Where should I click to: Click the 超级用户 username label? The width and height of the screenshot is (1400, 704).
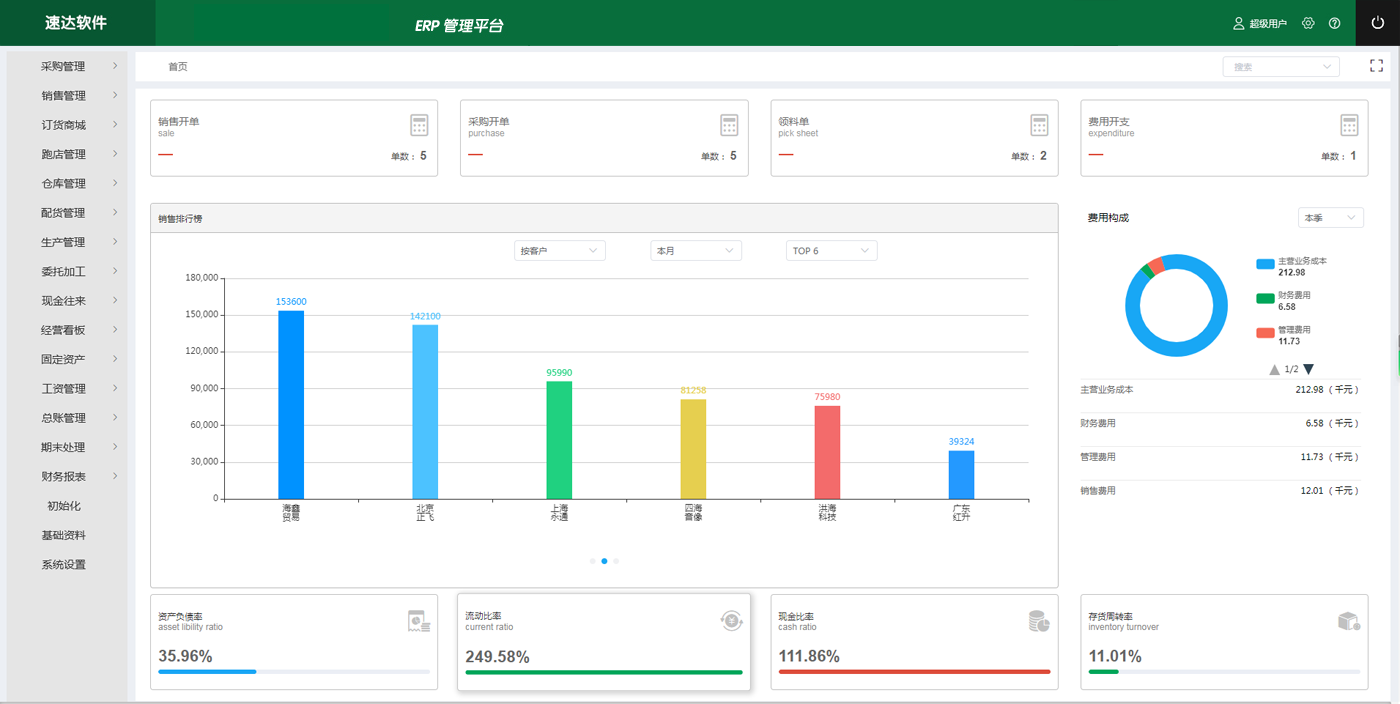click(1268, 24)
